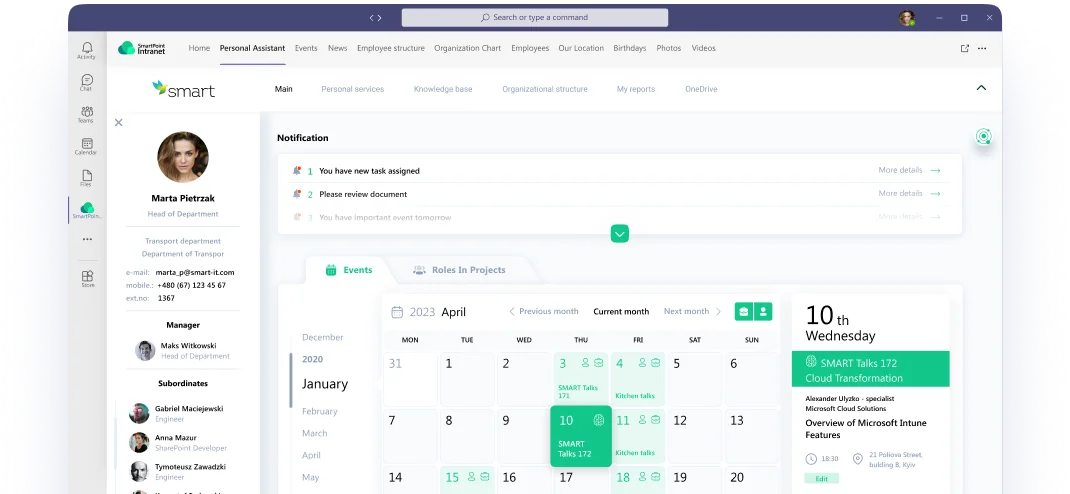
Task: Jump to Current month
Action: 621,311
